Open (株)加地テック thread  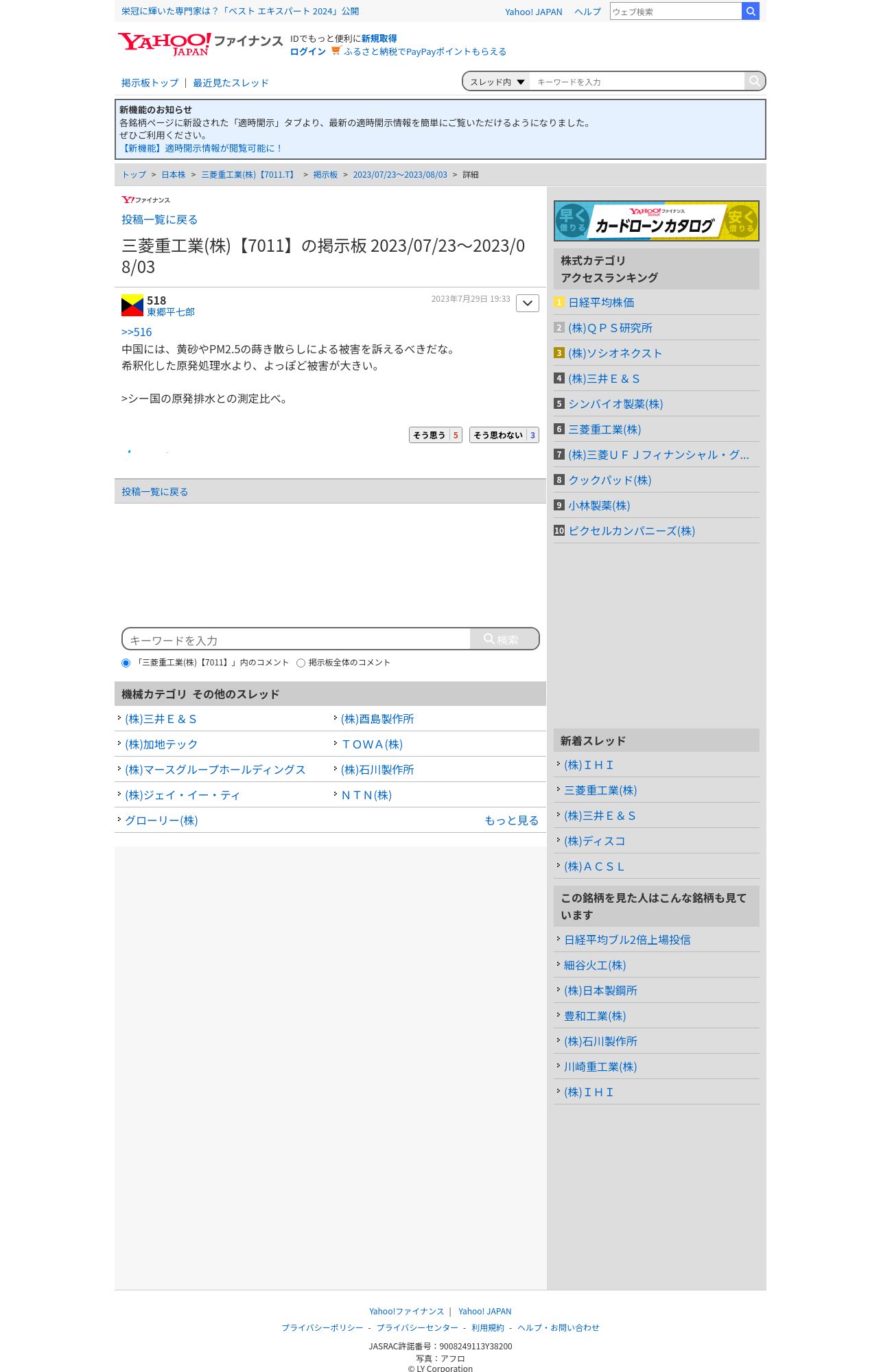(161, 744)
